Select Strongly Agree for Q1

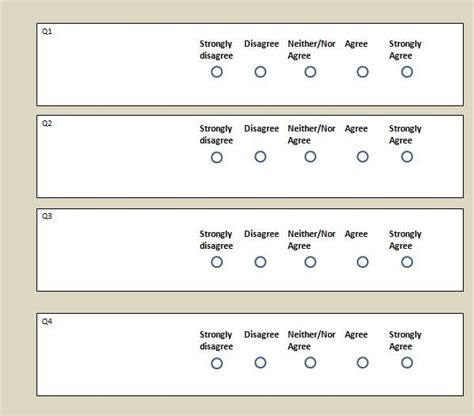pos(407,72)
